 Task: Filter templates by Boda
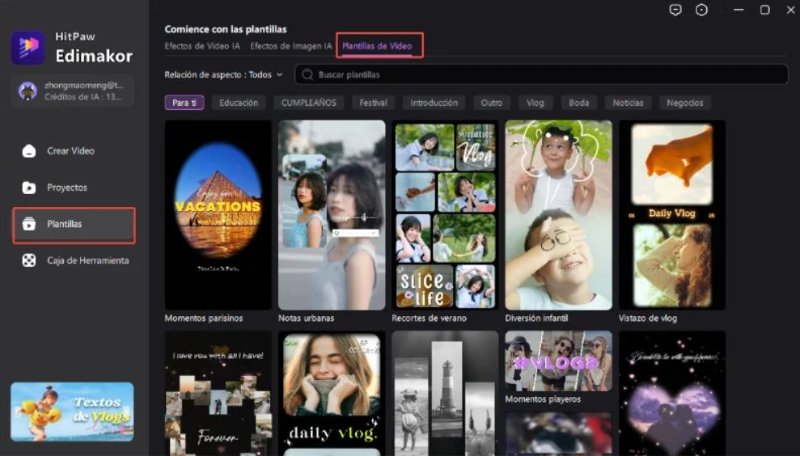click(x=579, y=103)
